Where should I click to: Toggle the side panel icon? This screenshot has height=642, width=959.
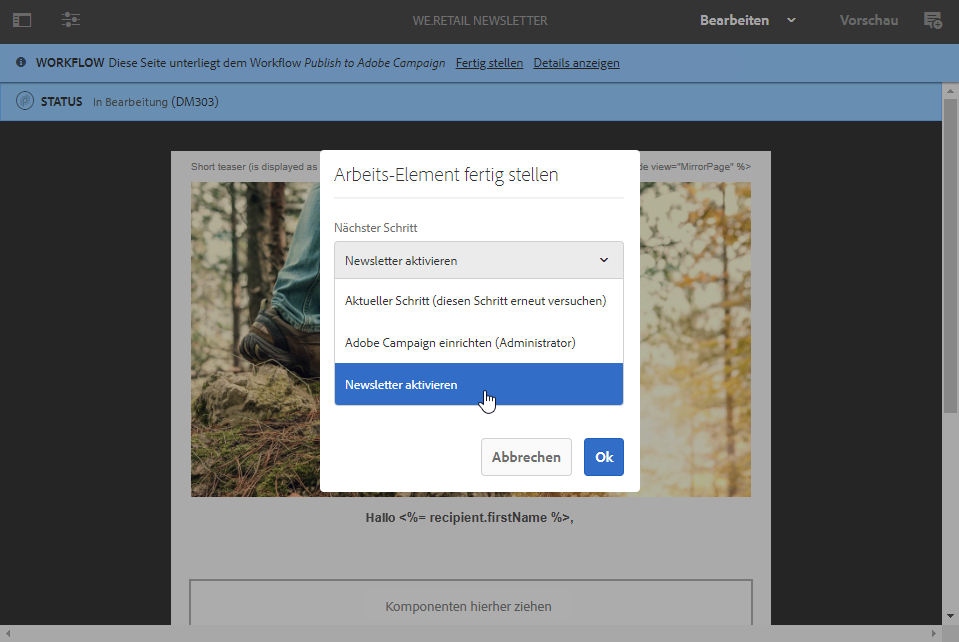tap(22, 20)
